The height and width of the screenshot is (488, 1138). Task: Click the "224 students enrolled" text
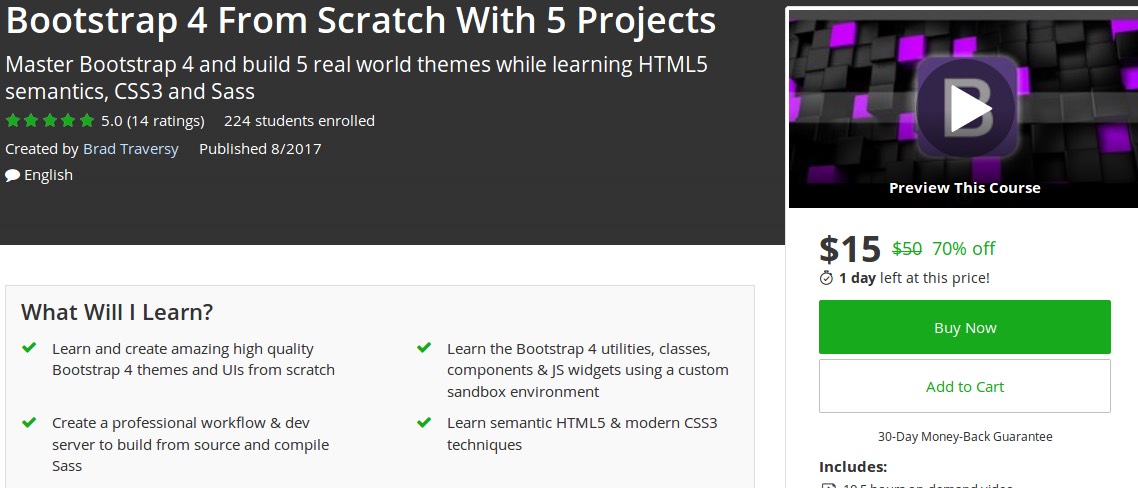[299, 121]
